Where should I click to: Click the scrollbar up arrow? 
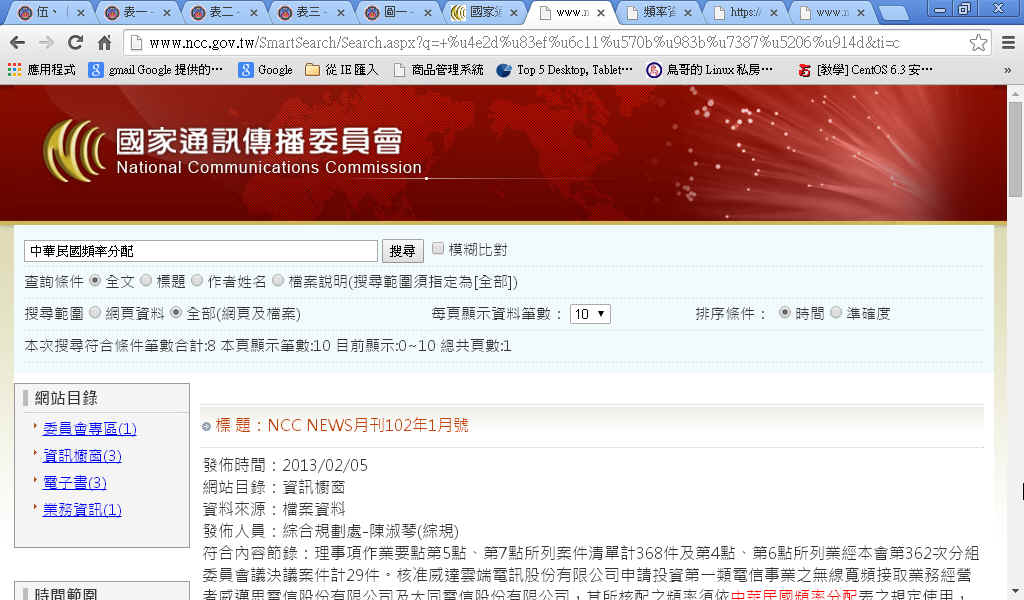(x=1015, y=93)
